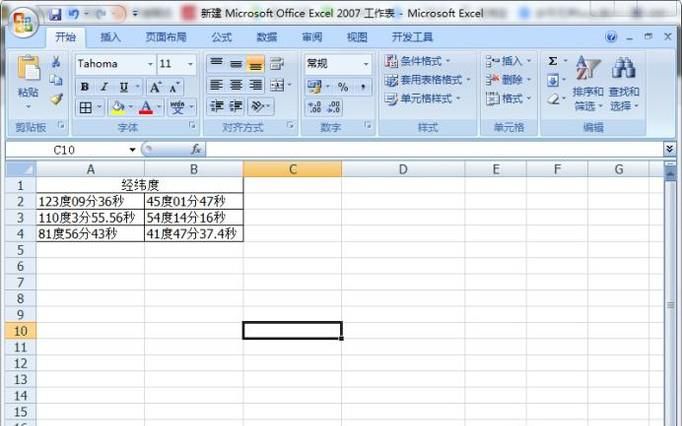The image size is (682, 426).
Task: Paste clipboard contents with Paste icon
Action: [x=28, y=68]
